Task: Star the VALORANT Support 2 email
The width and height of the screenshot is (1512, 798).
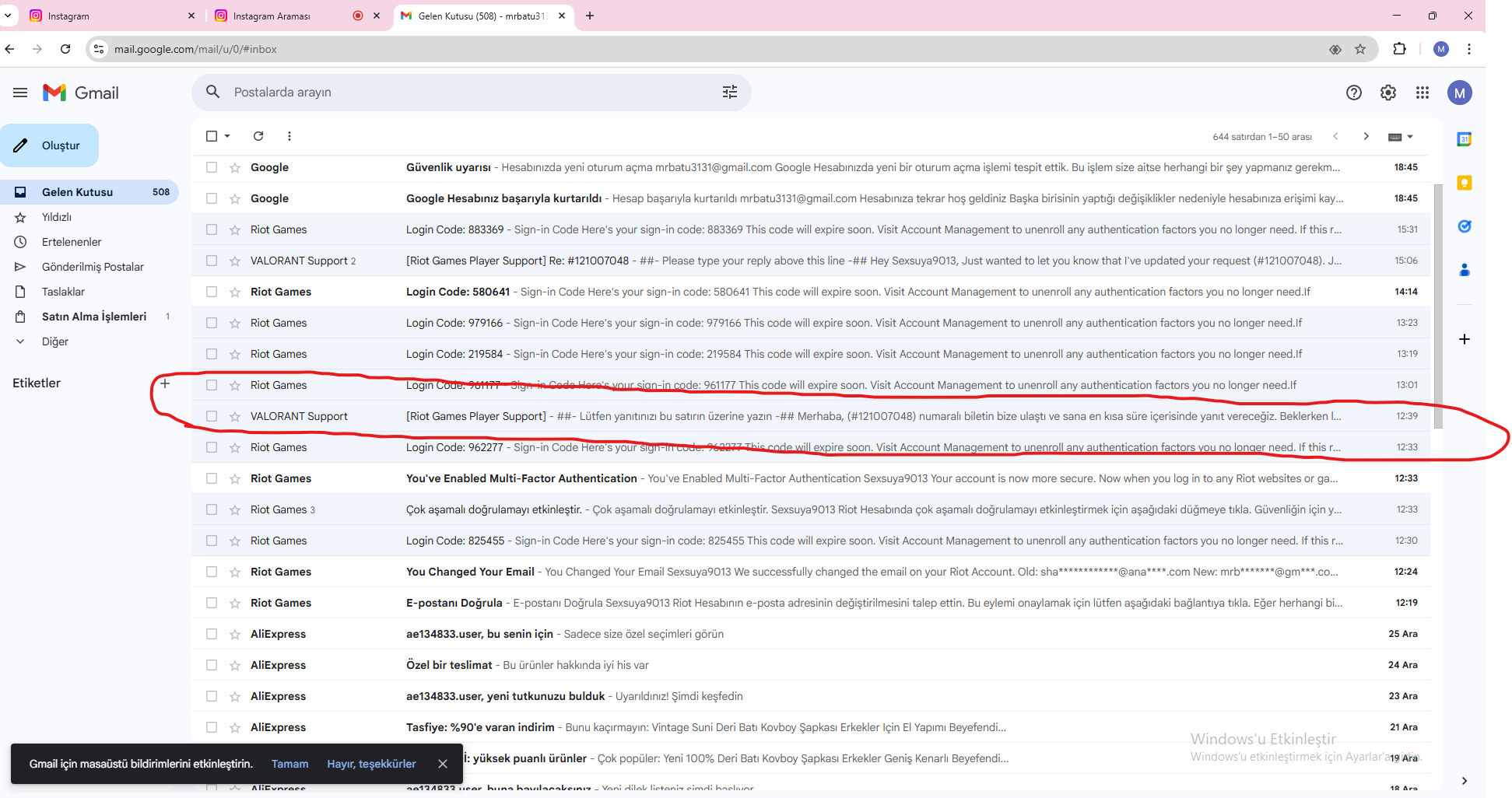Action: coord(235,261)
